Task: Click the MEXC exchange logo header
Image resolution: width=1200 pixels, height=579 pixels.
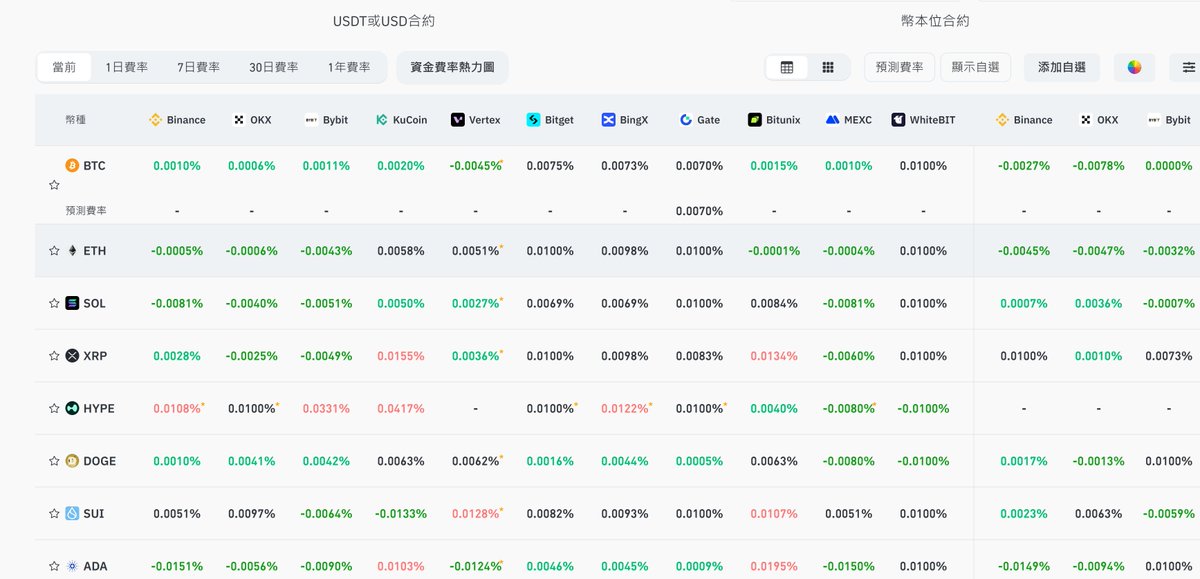Action: point(848,120)
